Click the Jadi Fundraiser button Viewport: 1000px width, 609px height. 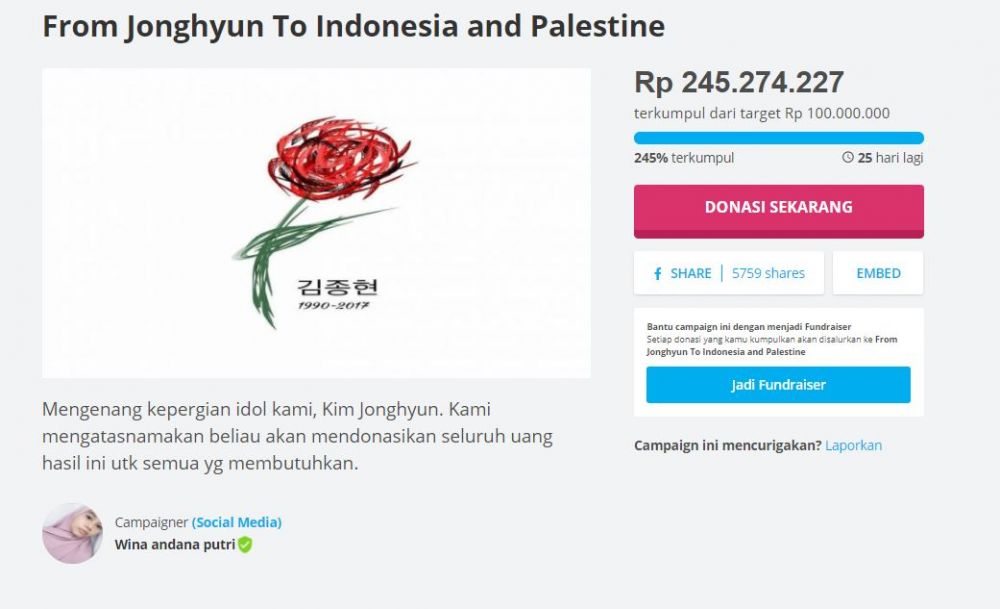tap(778, 384)
